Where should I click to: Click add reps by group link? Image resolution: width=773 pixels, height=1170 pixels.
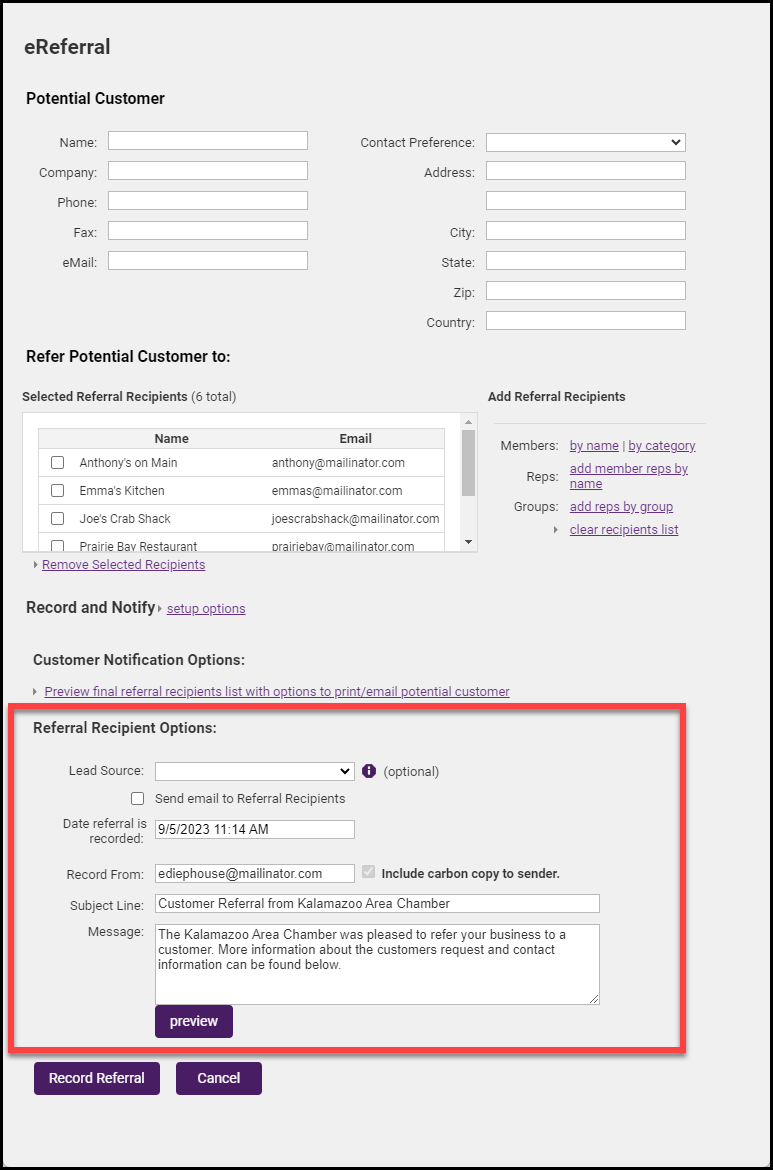(621, 507)
